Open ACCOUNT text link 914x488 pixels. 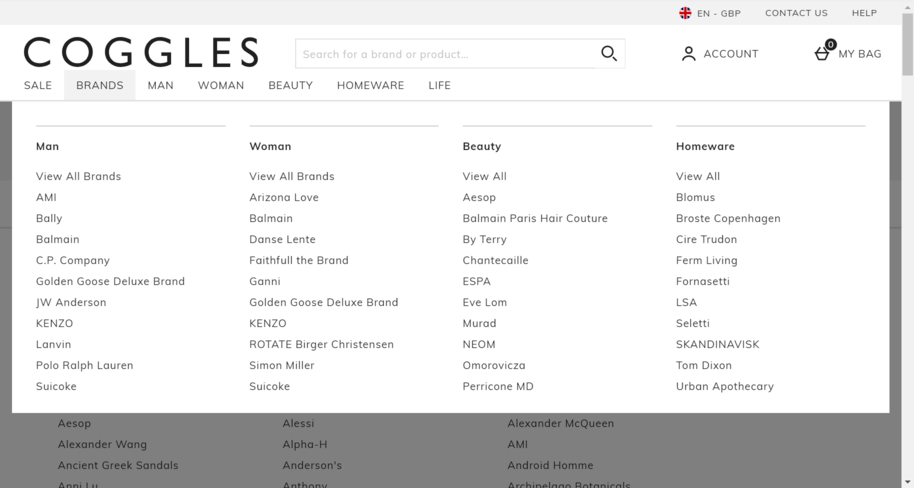click(x=731, y=54)
